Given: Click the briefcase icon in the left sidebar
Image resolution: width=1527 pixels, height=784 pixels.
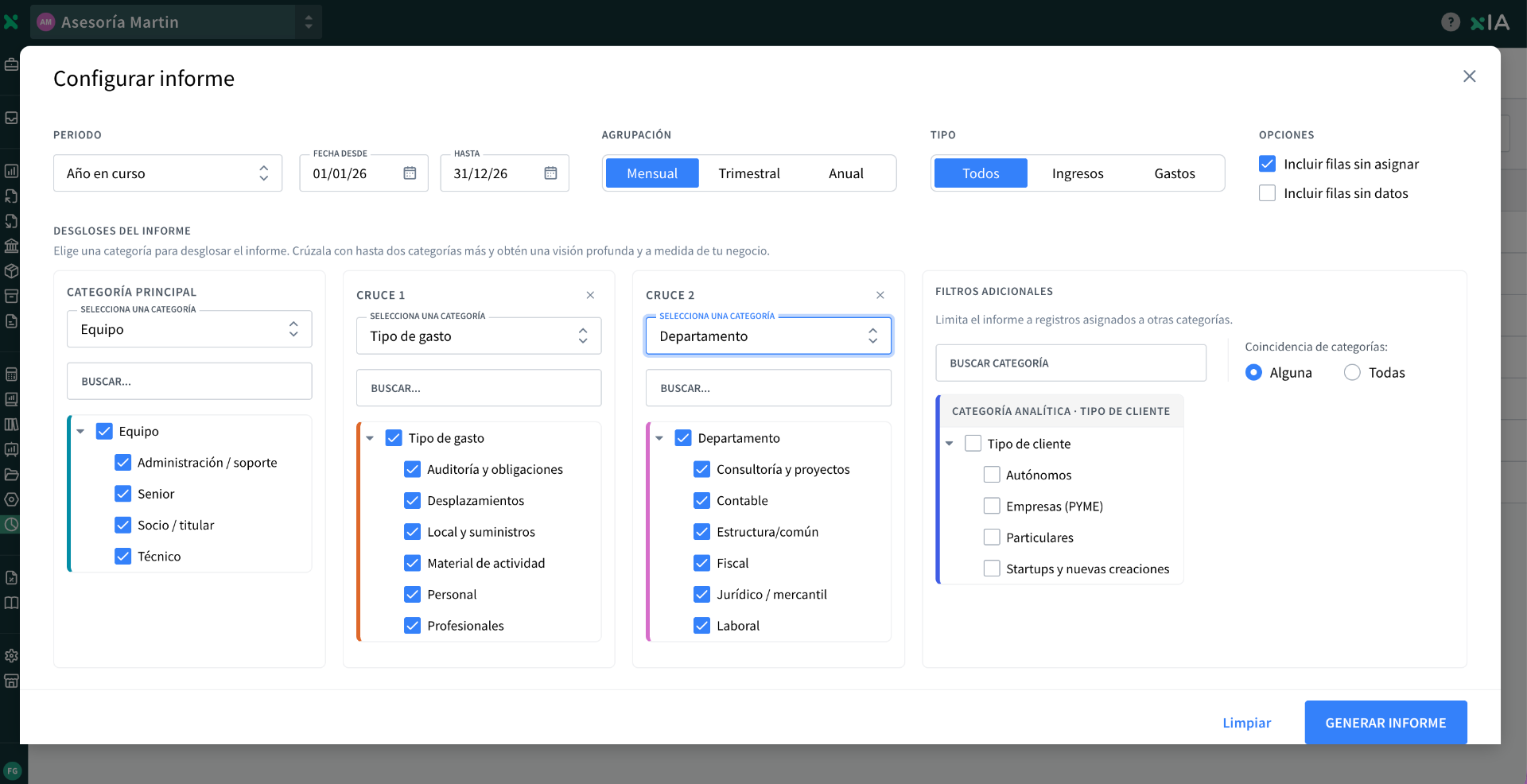Looking at the screenshot, I should click(x=11, y=64).
